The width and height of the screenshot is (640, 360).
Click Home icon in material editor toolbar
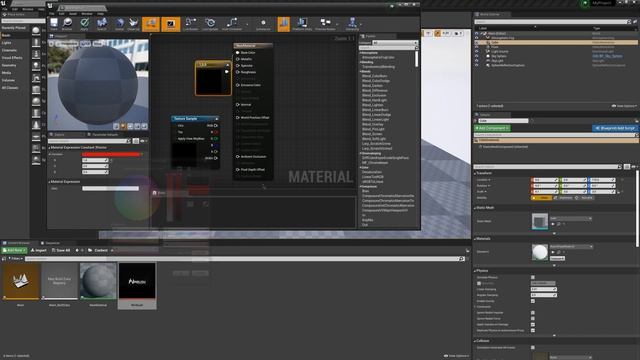[120, 23]
